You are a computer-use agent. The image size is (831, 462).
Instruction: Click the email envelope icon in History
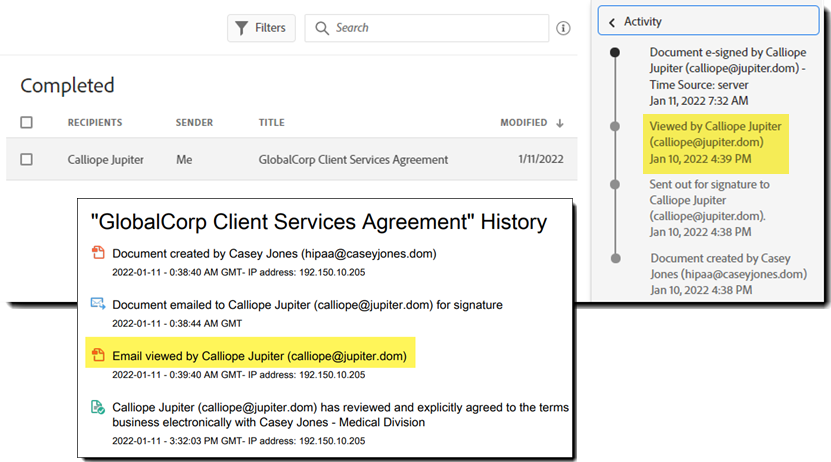[x=98, y=304]
